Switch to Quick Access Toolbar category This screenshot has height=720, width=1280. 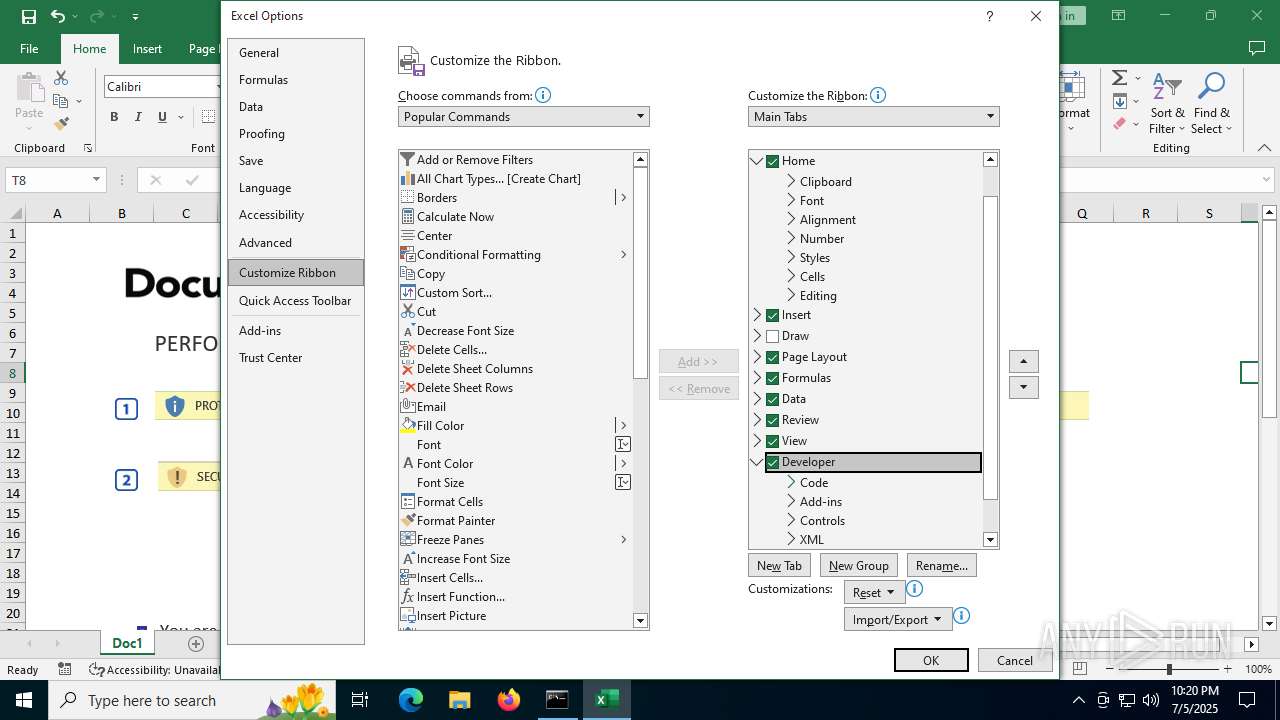295,301
